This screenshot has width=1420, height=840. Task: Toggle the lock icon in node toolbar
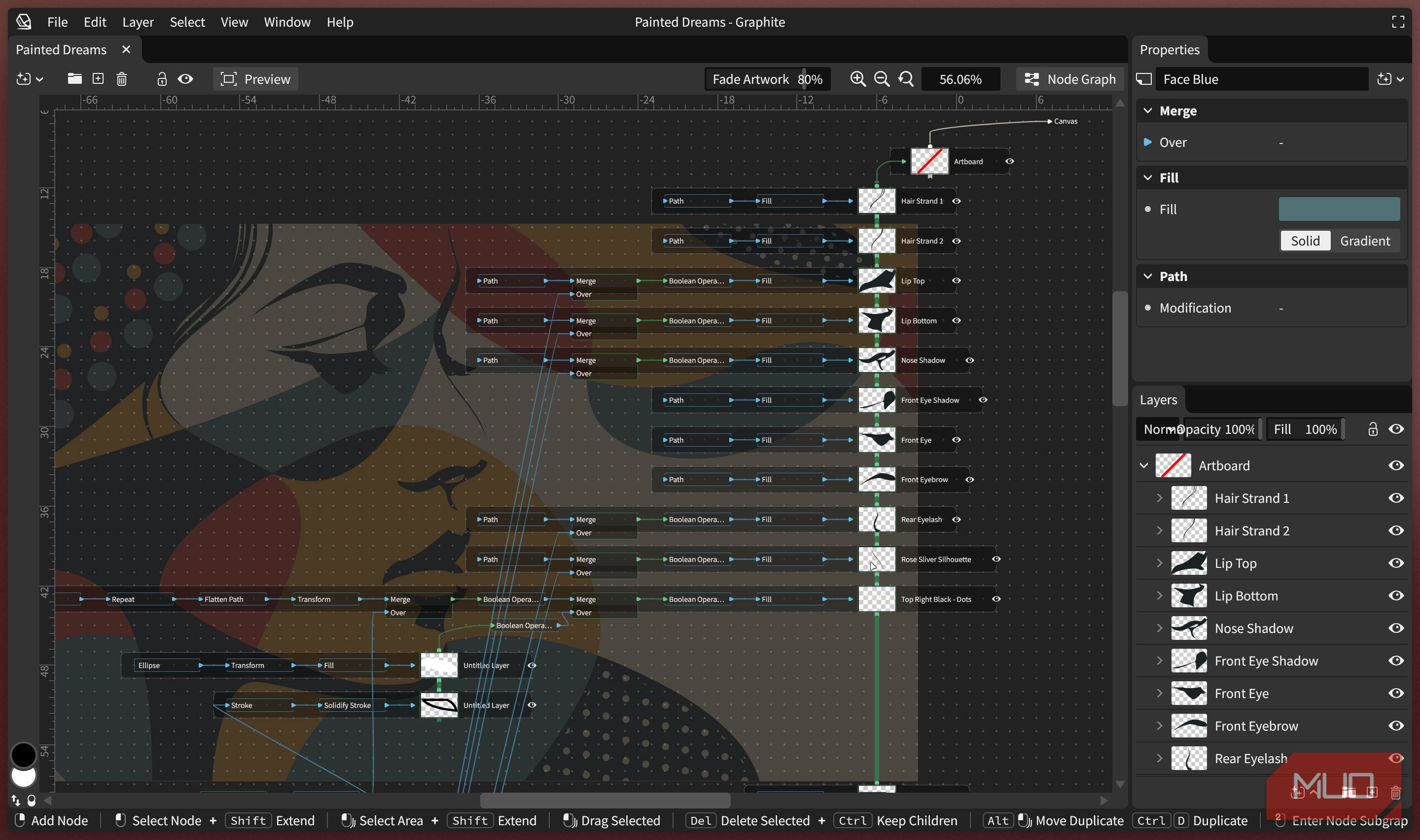tap(162, 79)
